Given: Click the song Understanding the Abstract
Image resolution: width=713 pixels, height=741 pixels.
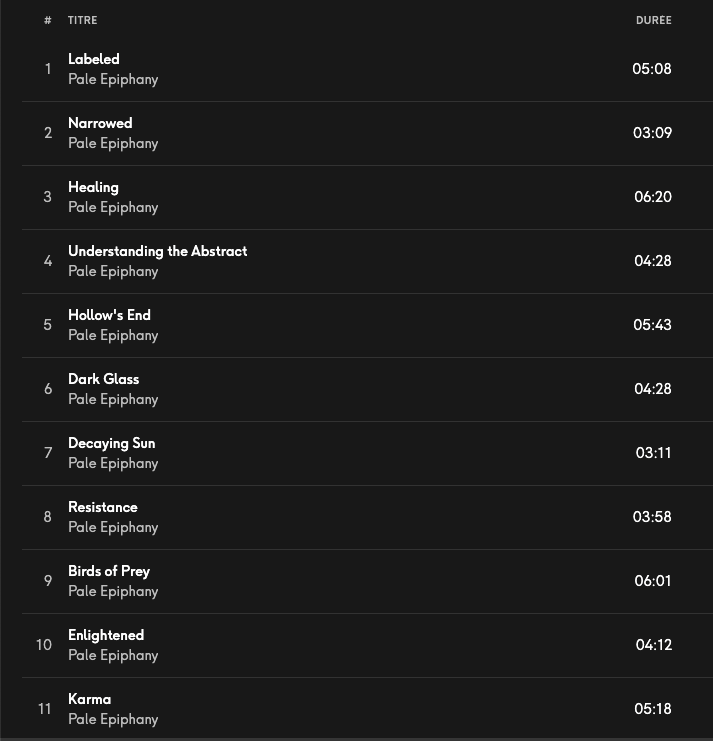Looking at the screenshot, I should click(157, 251).
